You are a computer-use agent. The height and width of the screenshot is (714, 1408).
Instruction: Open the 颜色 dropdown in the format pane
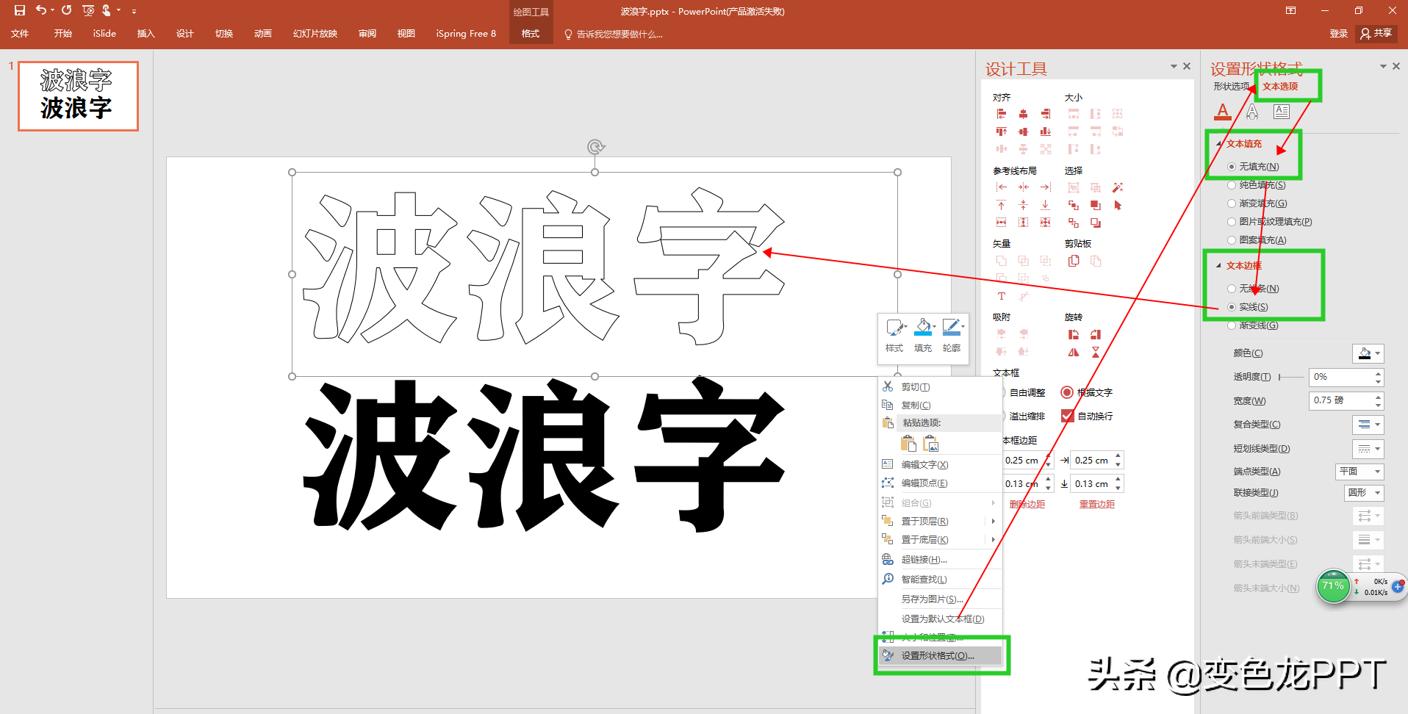[x=1368, y=353]
